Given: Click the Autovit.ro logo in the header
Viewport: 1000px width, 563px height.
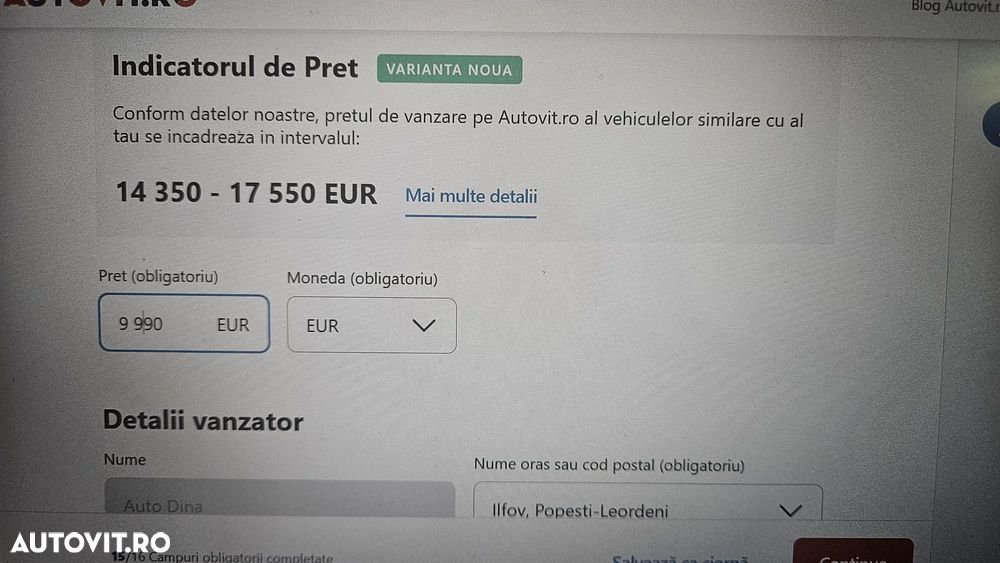Looking at the screenshot, I should coord(100,3).
